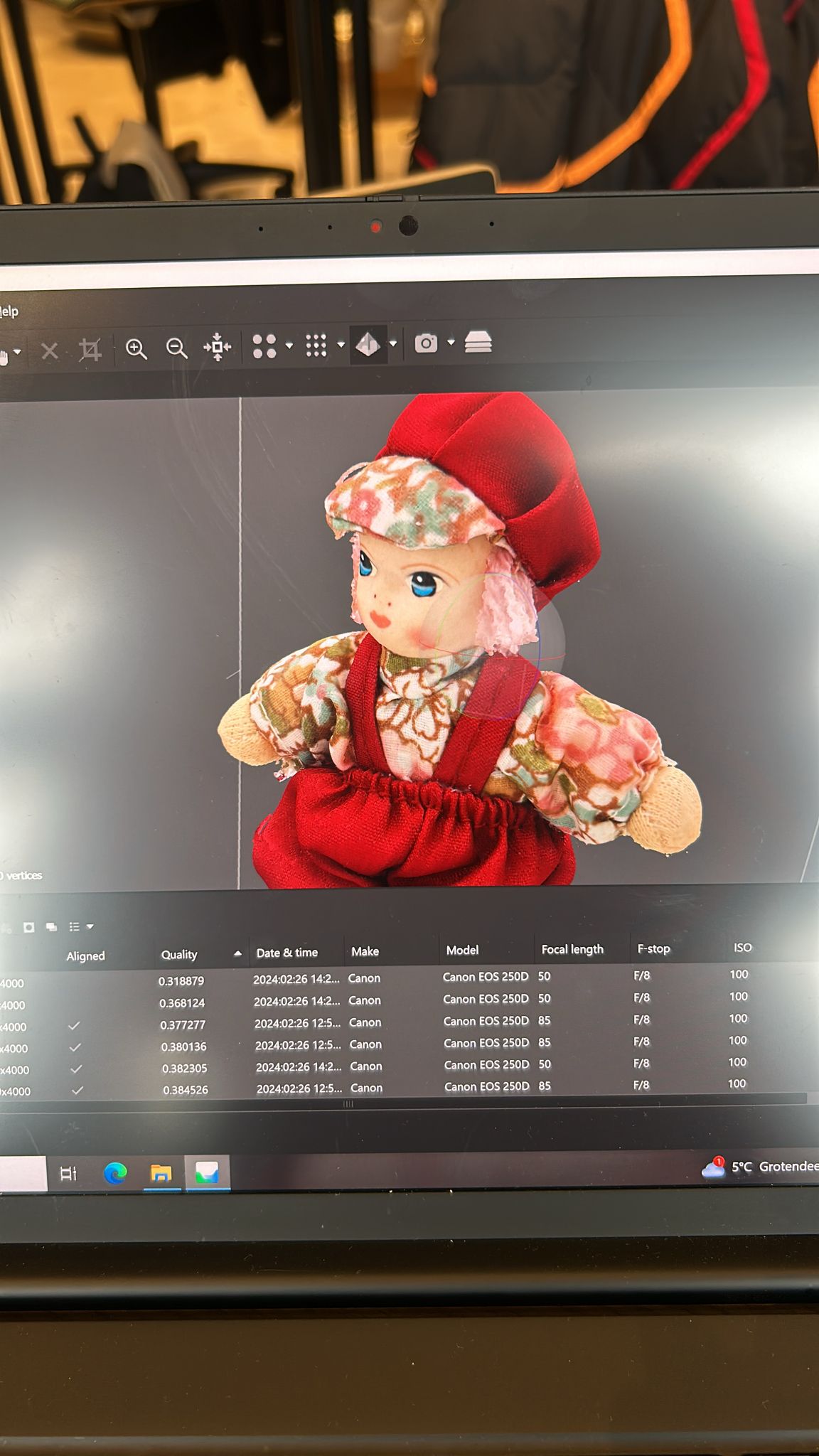Toggle the show cameras icon
Screen dimensions: 819x1456
[426, 343]
